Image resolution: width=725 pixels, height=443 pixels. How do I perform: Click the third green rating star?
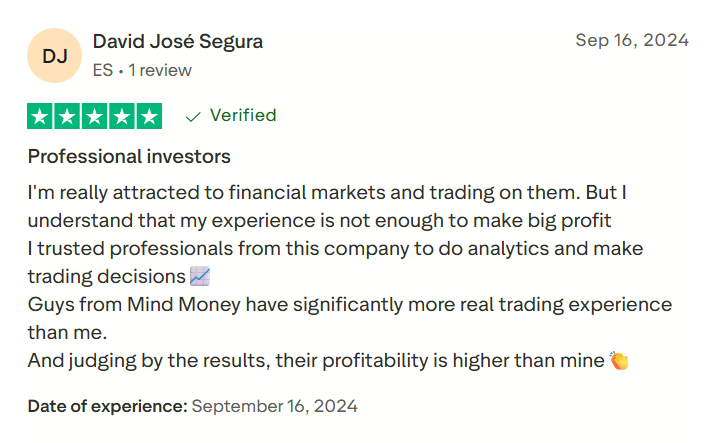pyautogui.click(x=95, y=116)
